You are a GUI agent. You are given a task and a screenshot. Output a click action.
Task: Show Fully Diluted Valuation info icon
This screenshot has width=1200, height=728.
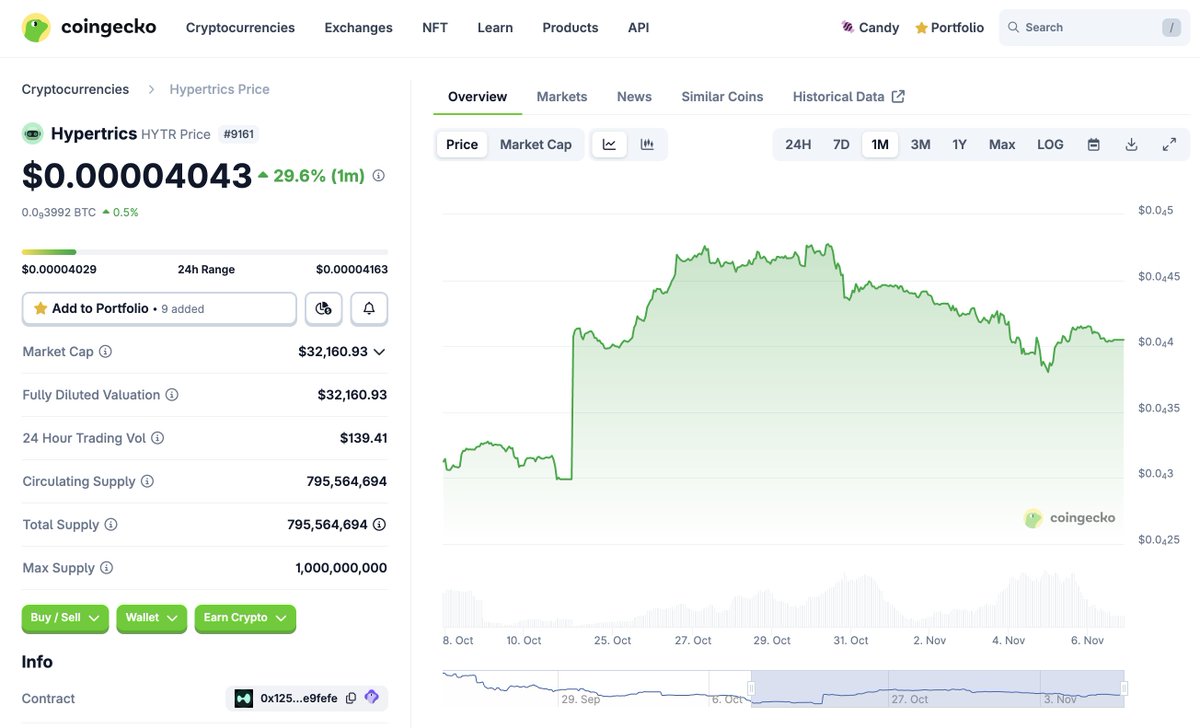point(172,395)
